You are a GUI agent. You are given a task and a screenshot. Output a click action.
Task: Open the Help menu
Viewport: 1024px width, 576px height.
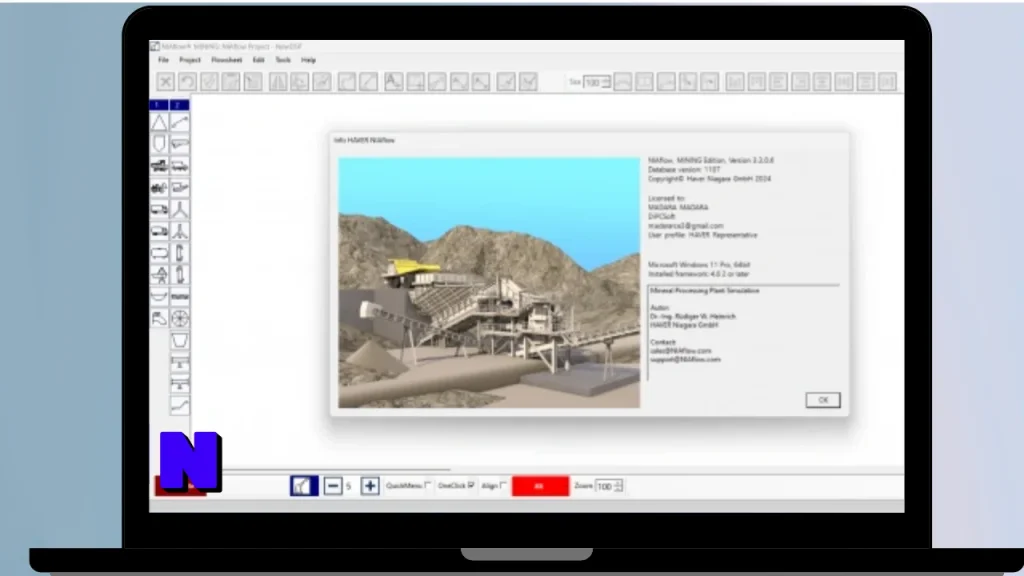308,60
